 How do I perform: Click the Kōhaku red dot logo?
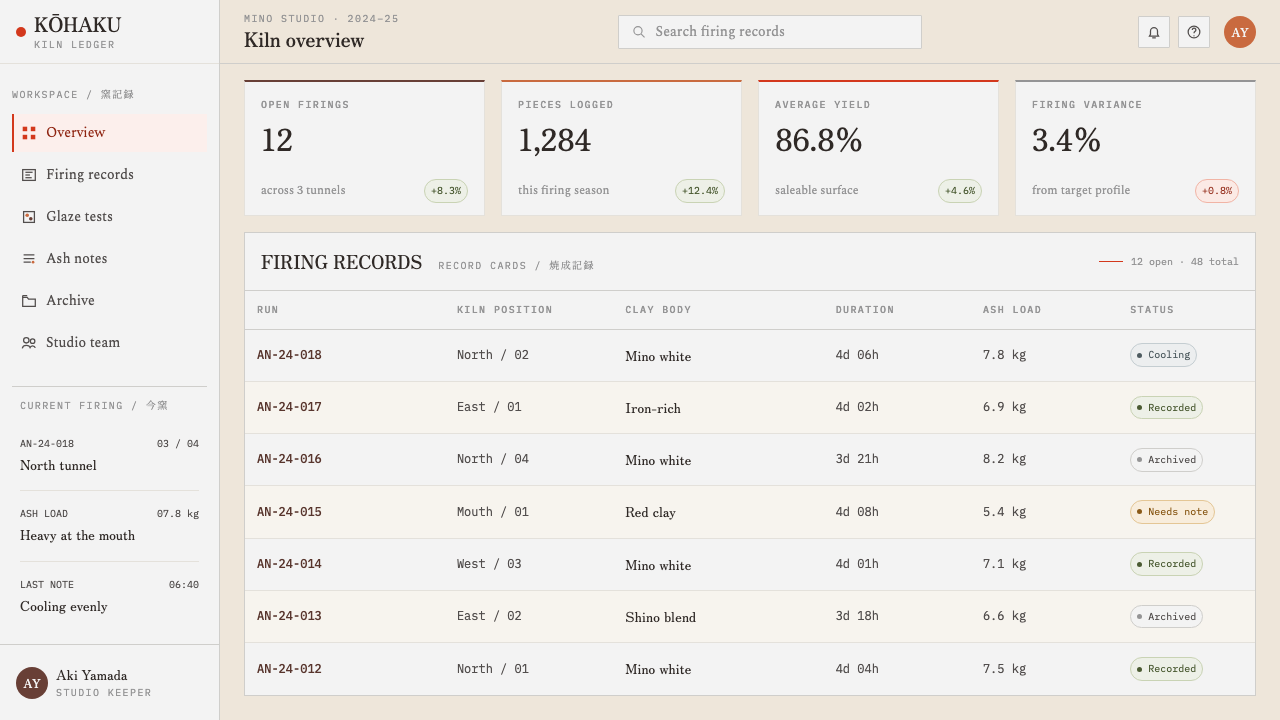(21, 32)
